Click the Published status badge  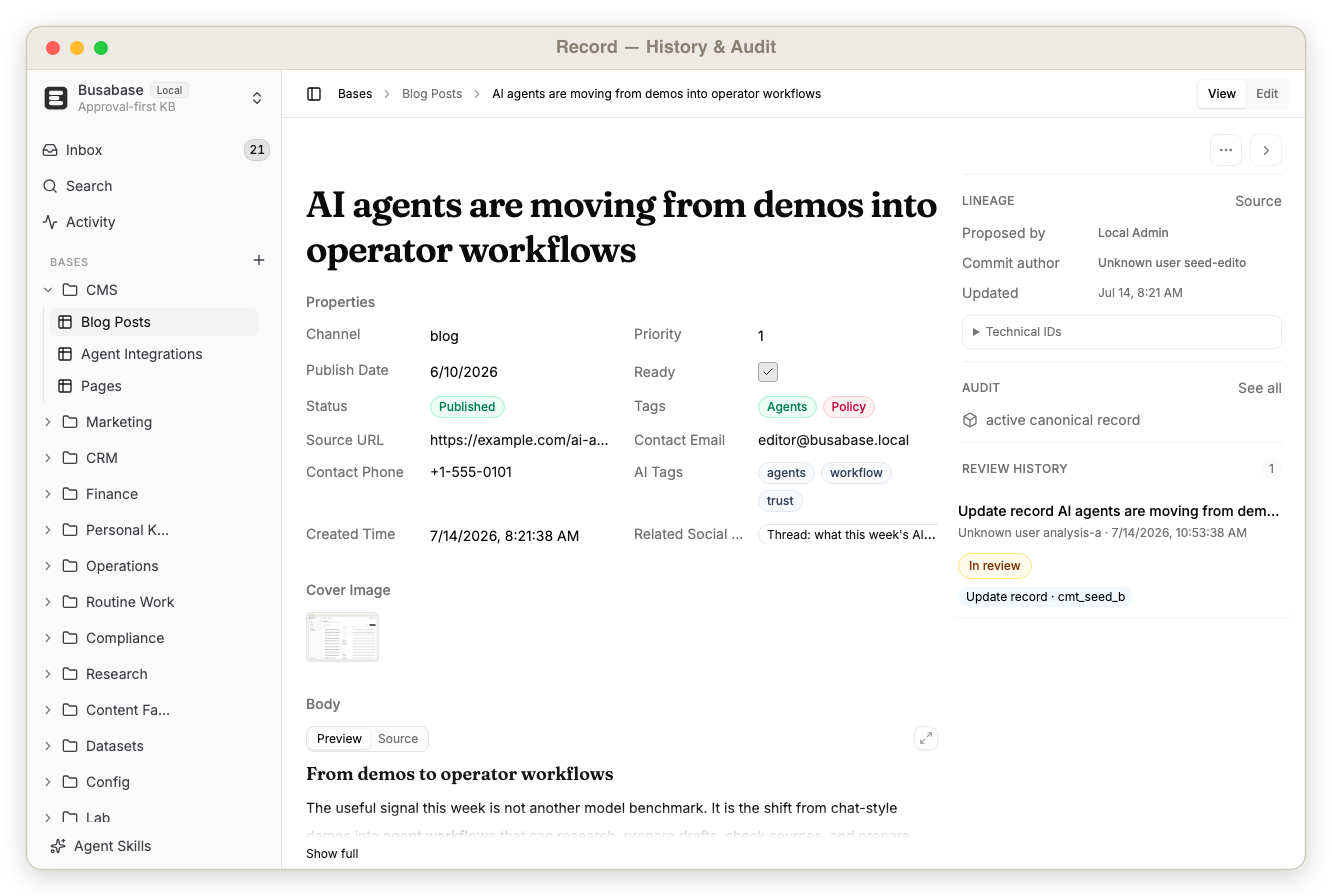467,407
